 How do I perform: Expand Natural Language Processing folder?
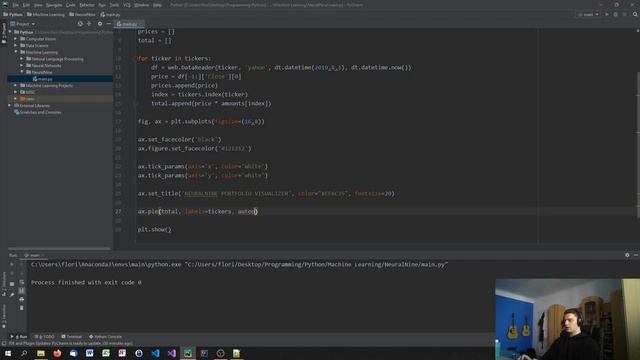click(x=22, y=59)
